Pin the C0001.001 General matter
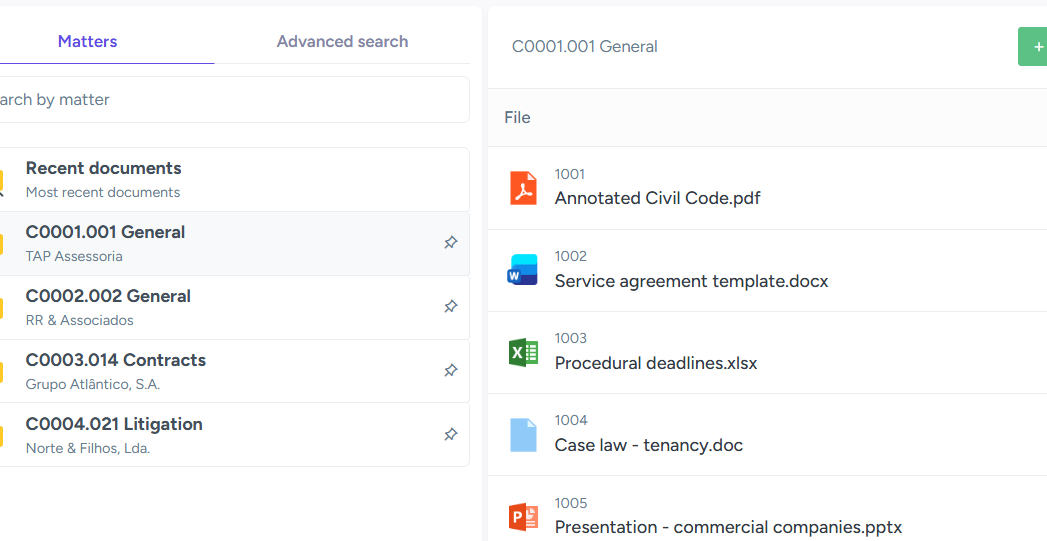The width and height of the screenshot is (1047, 541). [451, 242]
